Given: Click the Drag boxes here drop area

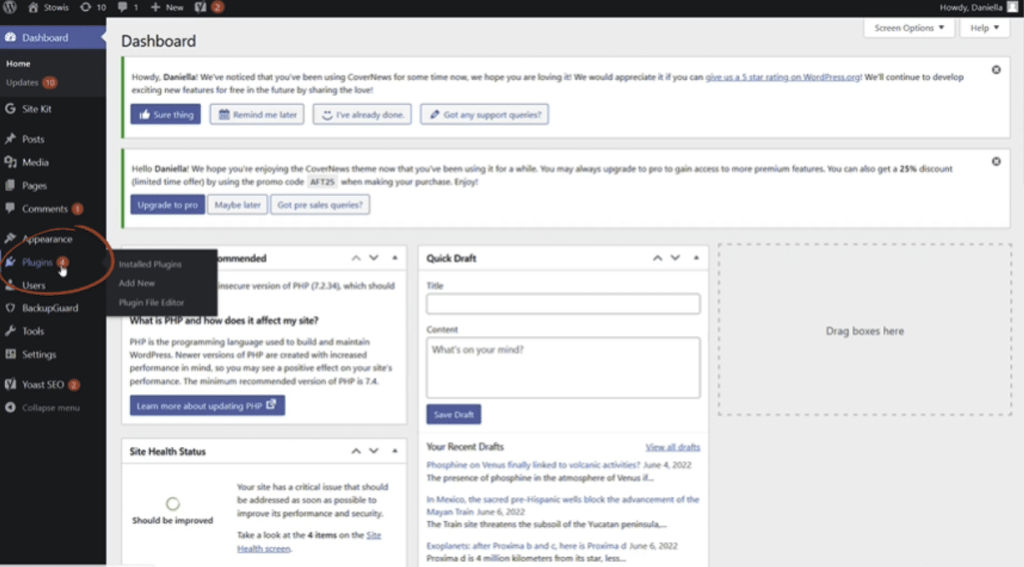Looking at the screenshot, I should coord(865,331).
